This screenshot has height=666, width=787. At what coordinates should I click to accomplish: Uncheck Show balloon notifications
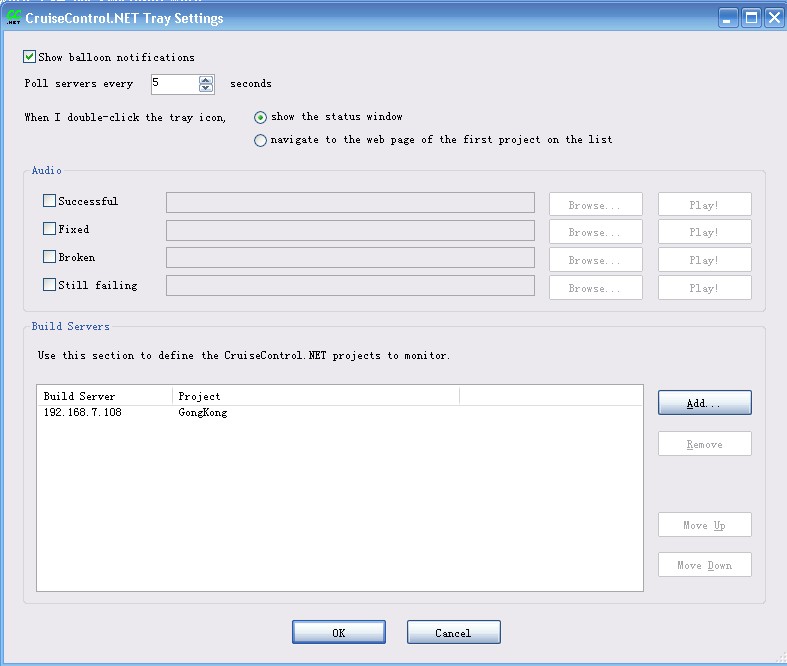pyautogui.click(x=29, y=56)
